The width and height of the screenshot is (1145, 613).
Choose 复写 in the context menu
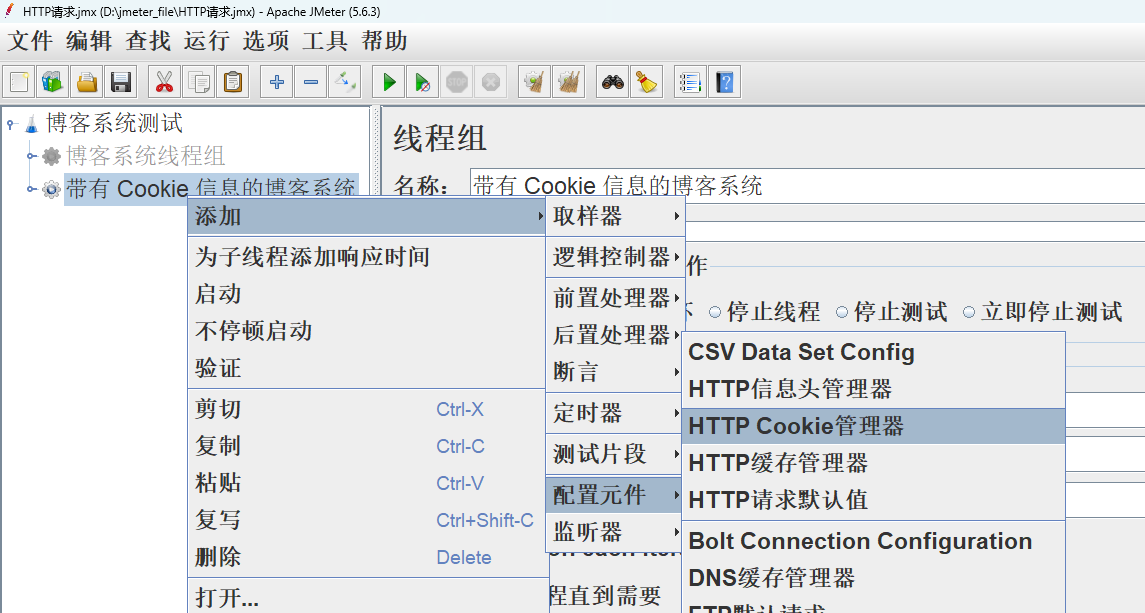click(x=367, y=520)
